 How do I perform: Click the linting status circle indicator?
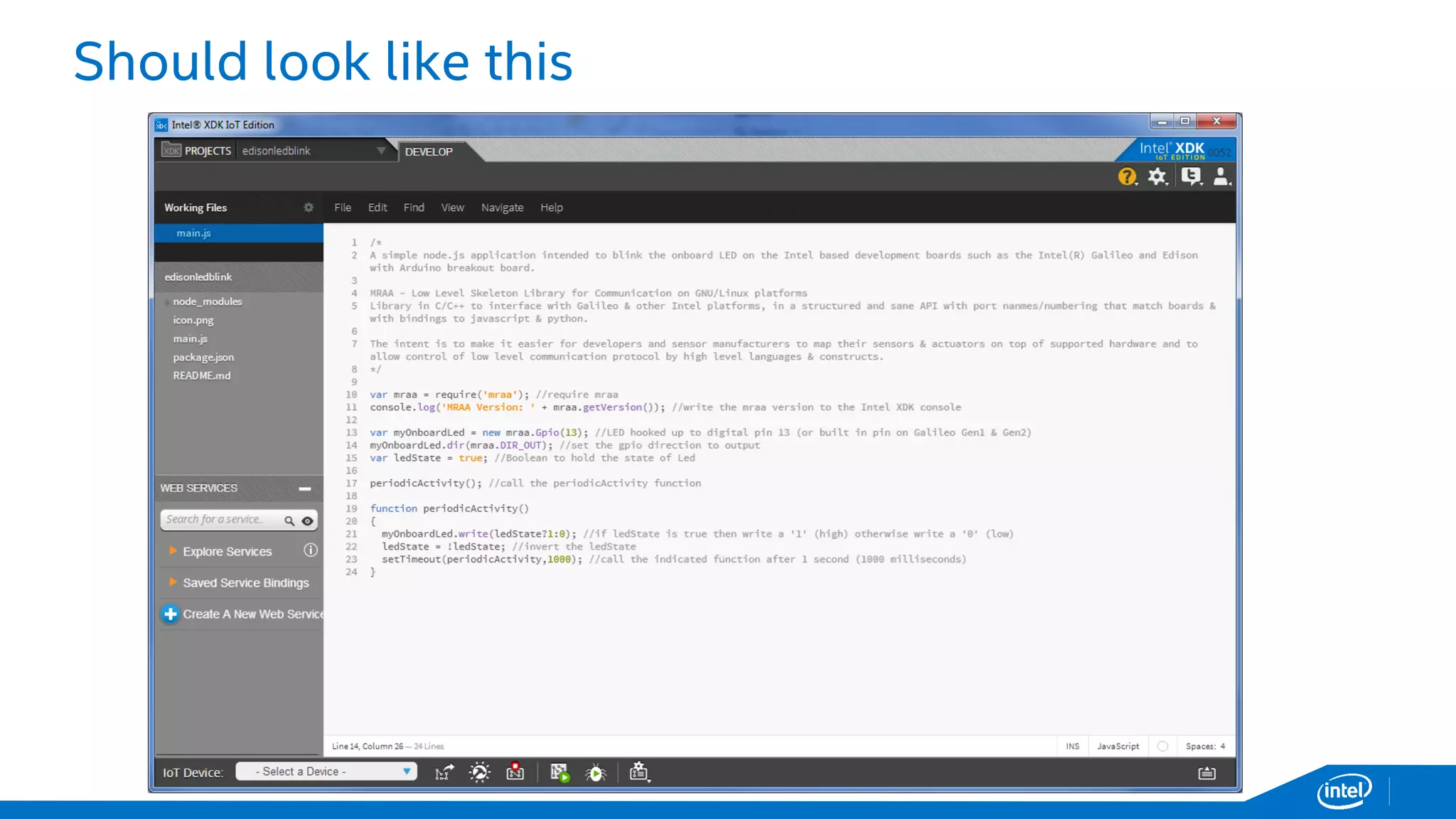pyautogui.click(x=1162, y=746)
